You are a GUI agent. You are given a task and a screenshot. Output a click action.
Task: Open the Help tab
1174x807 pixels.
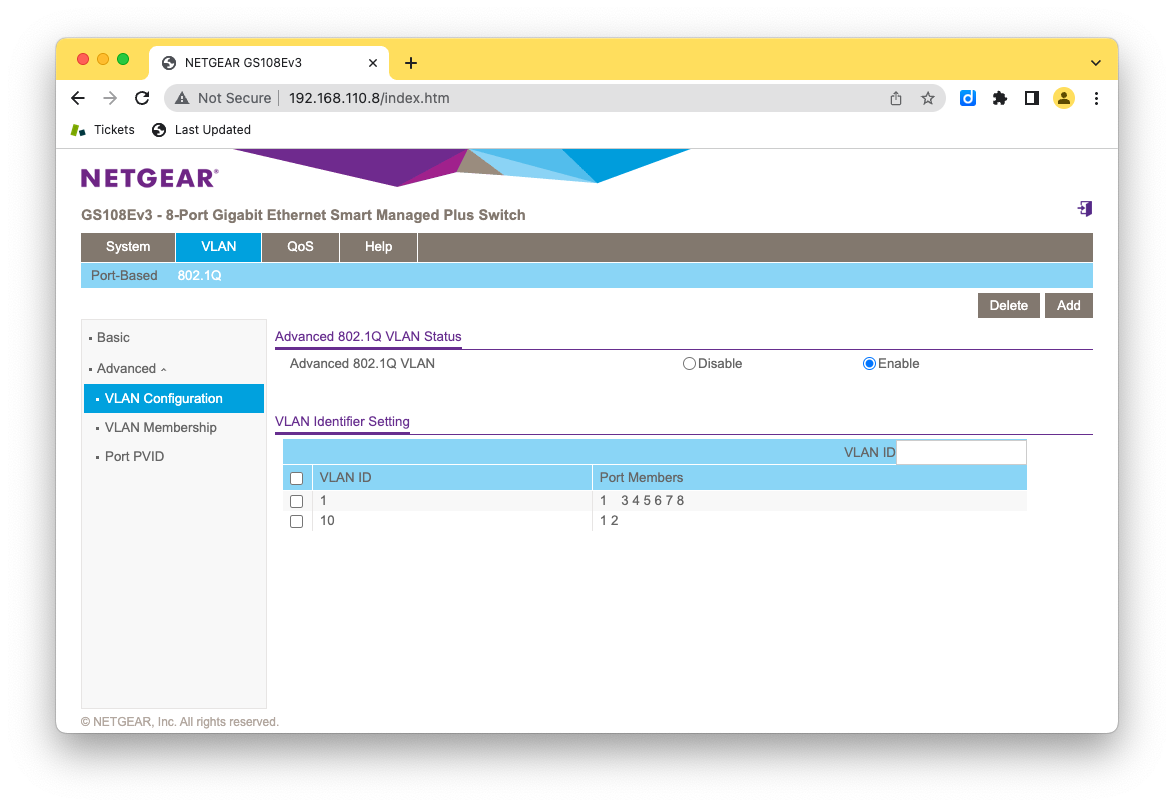click(378, 247)
